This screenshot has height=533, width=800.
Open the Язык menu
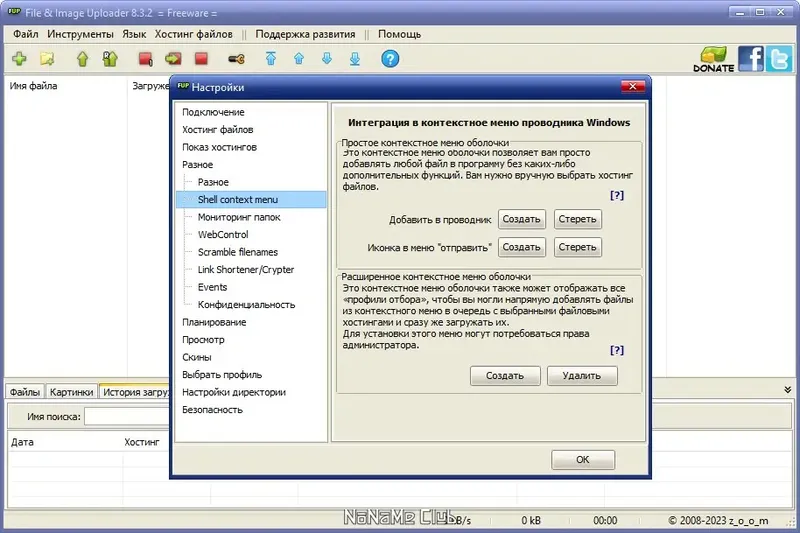134,34
